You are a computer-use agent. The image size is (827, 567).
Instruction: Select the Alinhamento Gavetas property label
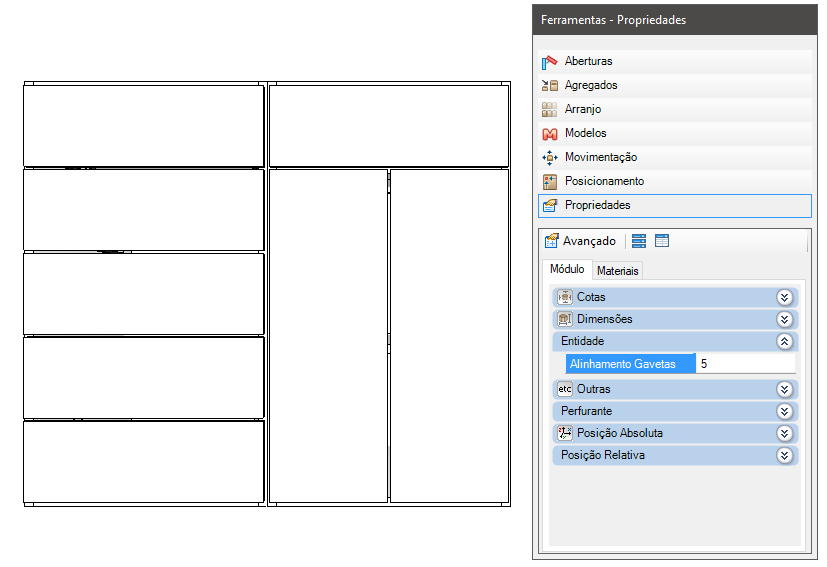(631, 364)
